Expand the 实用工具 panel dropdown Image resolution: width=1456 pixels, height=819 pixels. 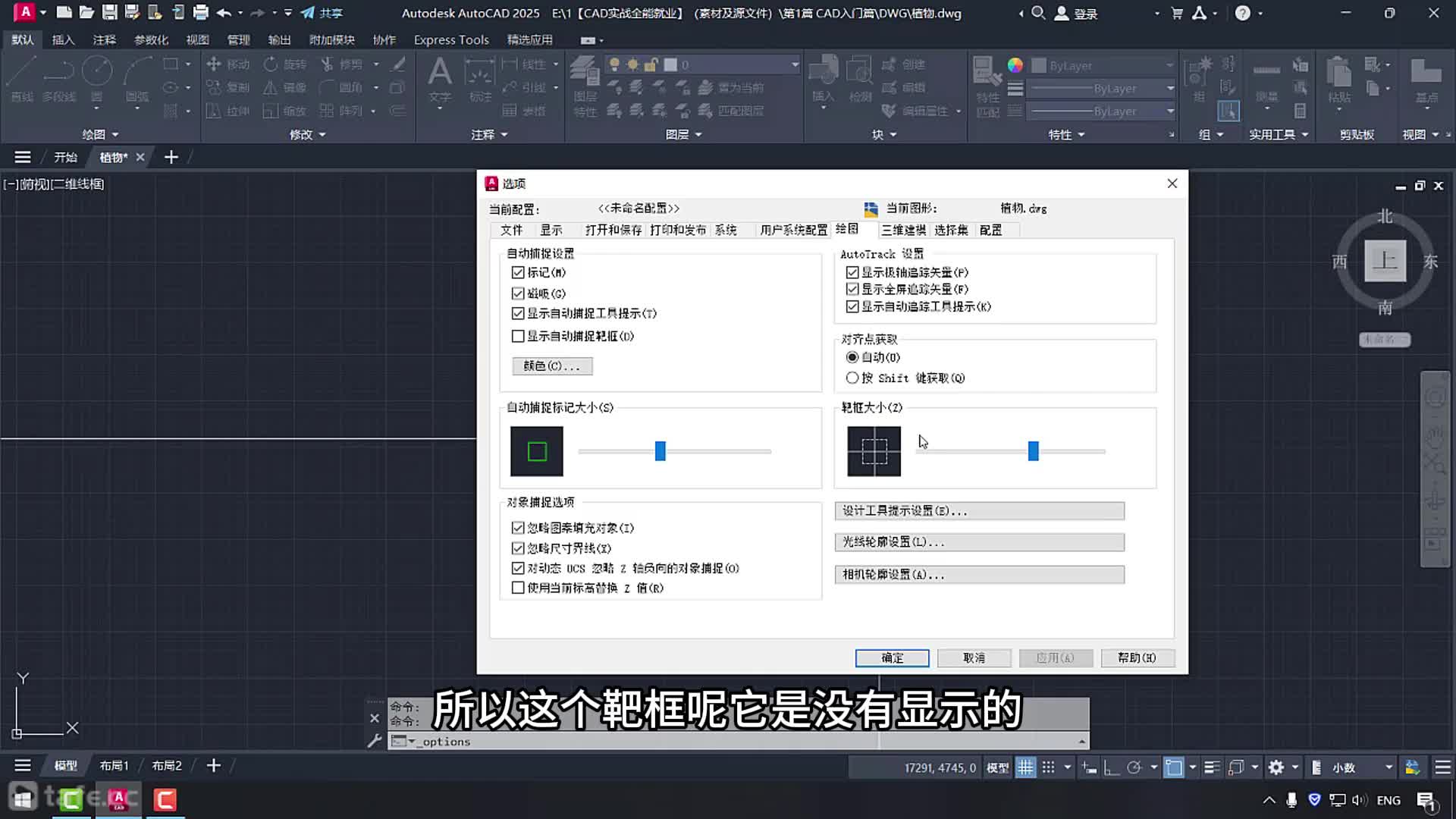coord(1279,134)
